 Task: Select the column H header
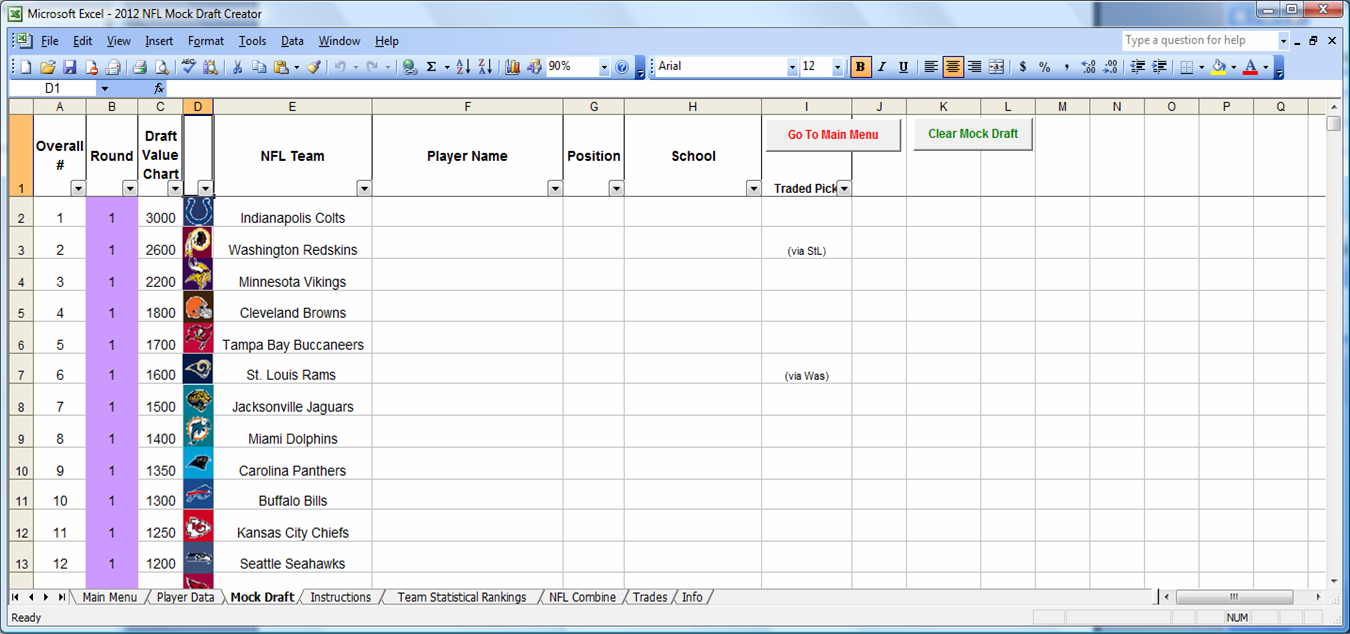click(x=693, y=106)
